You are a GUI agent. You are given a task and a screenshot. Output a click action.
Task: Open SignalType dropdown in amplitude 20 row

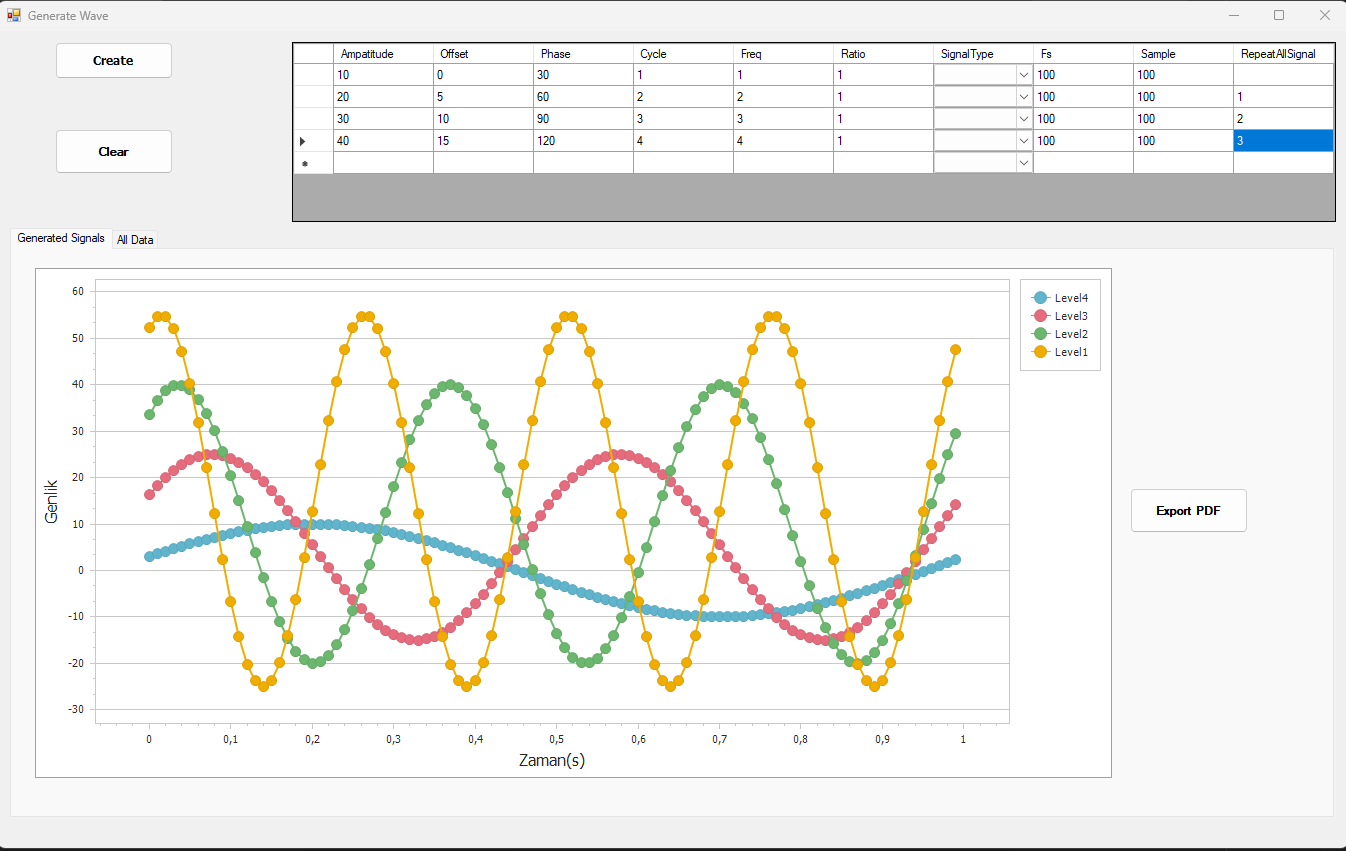tap(1023, 97)
